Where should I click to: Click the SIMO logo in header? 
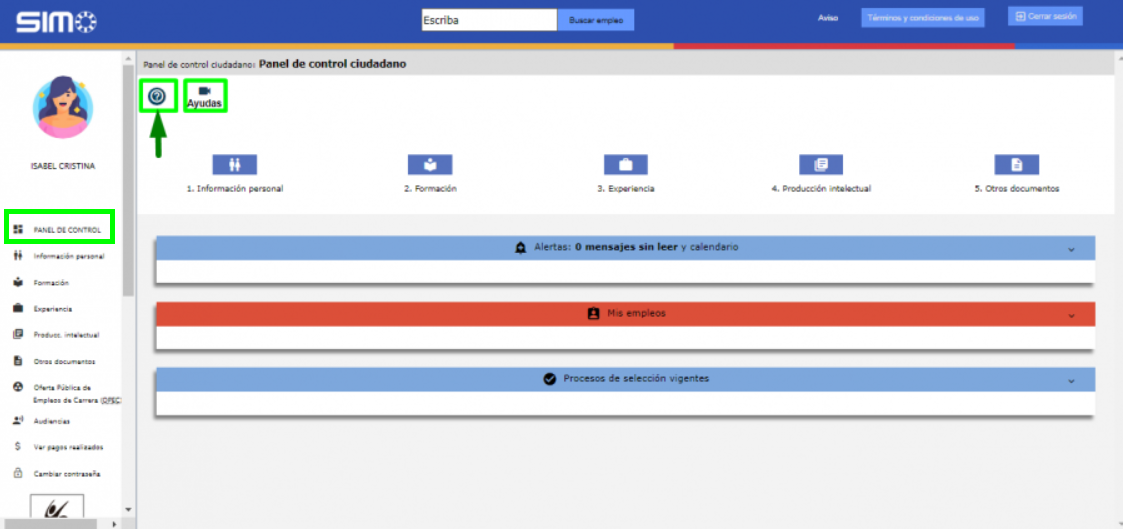[56, 19]
